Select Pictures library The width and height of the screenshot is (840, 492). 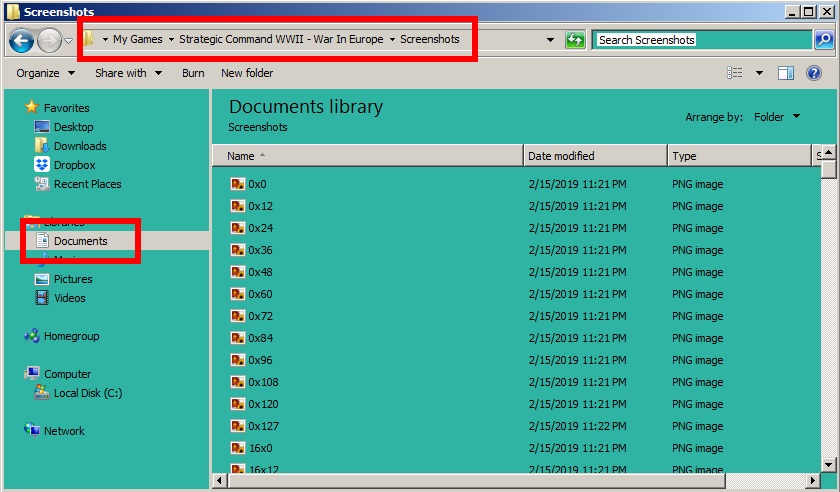tap(73, 279)
